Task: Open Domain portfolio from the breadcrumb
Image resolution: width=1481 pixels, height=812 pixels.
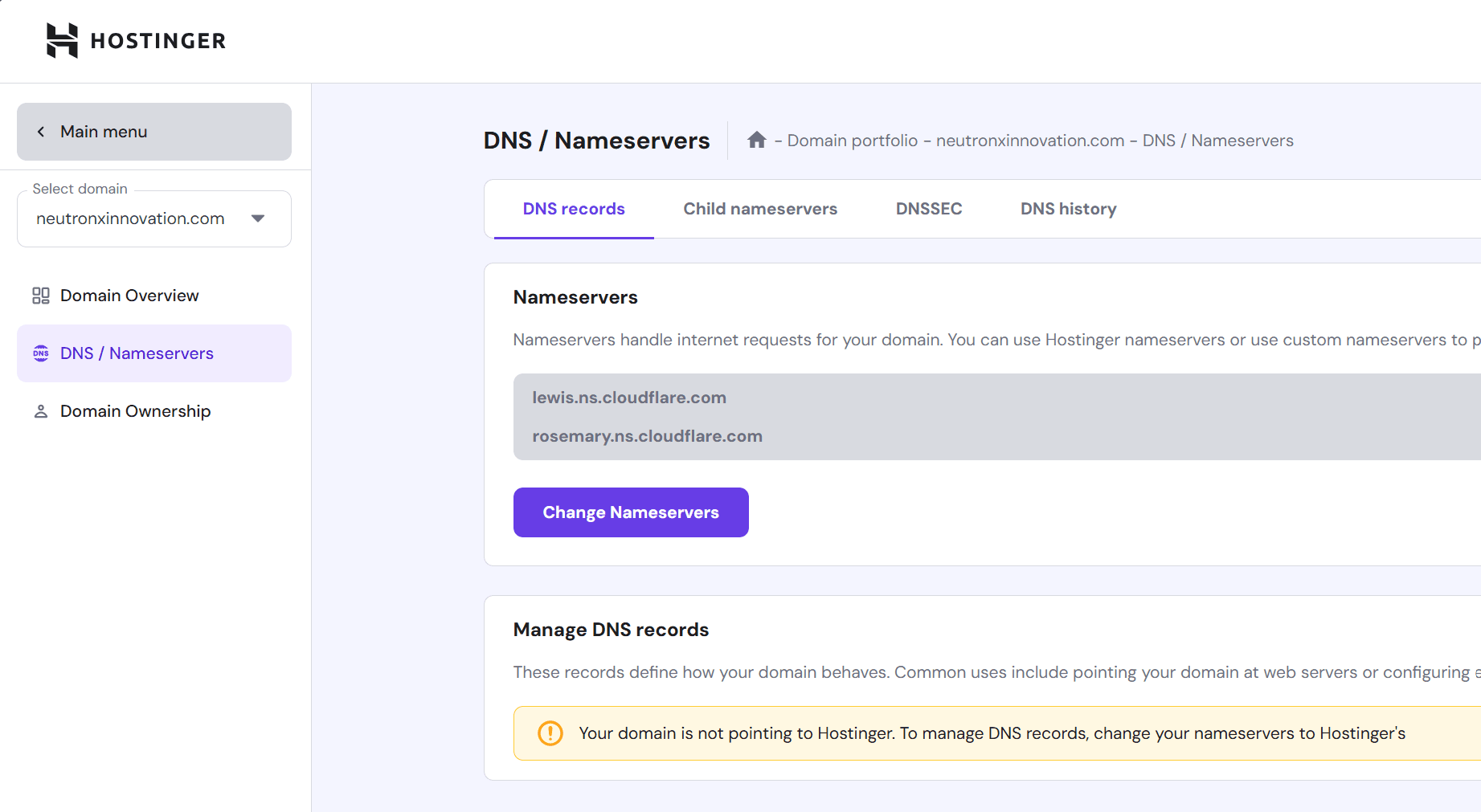Action: pyautogui.click(x=853, y=140)
